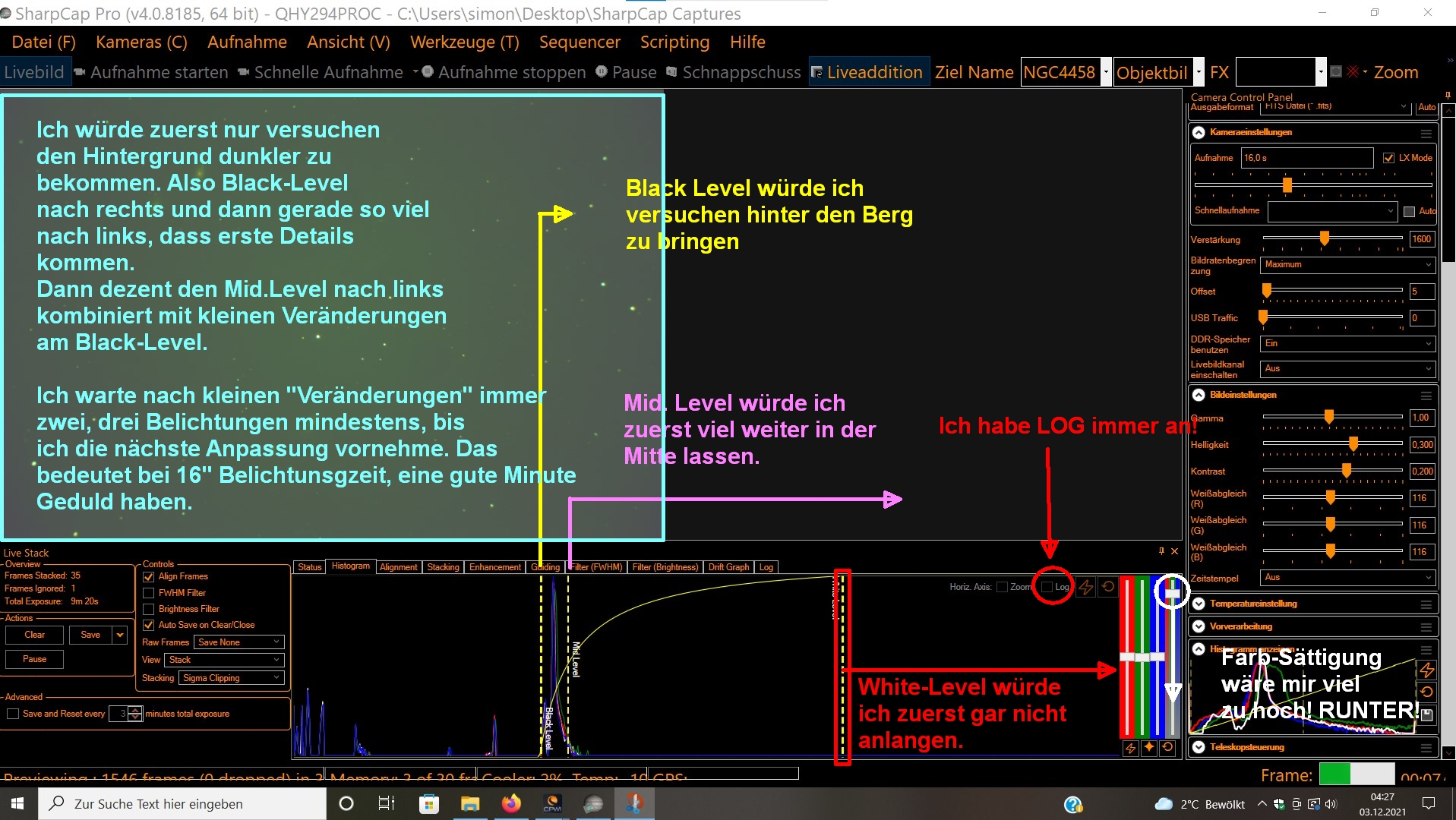
Task: Click reset icon below colour sliders
Action: tap(1167, 748)
